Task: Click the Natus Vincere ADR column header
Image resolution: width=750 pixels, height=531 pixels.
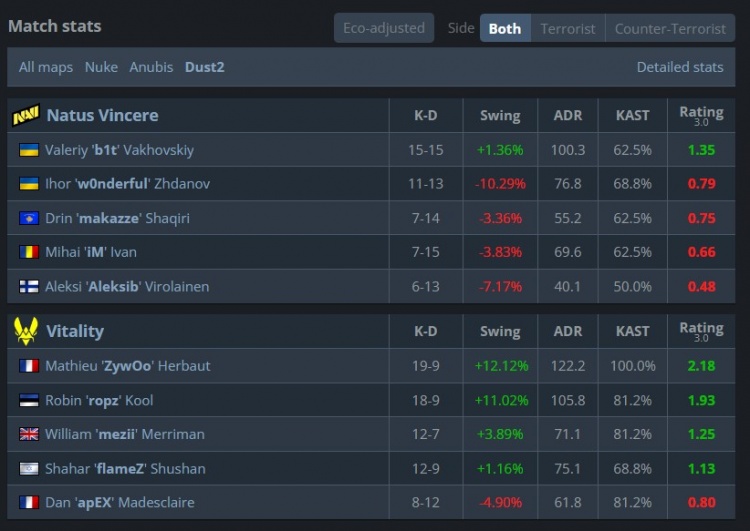Action: pyautogui.click(x=568, y=115)
